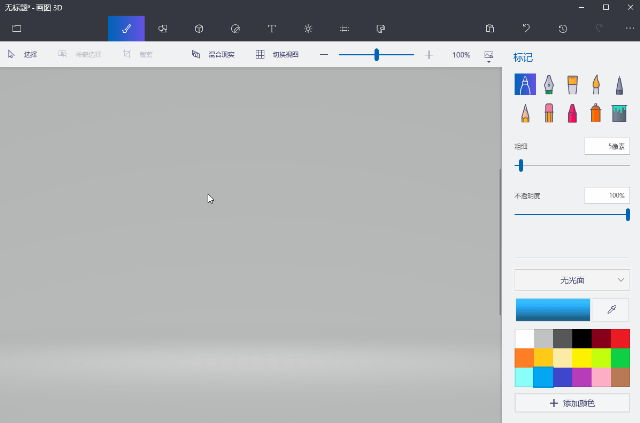Select the red Crayon brush

click(x=572, y=113)
